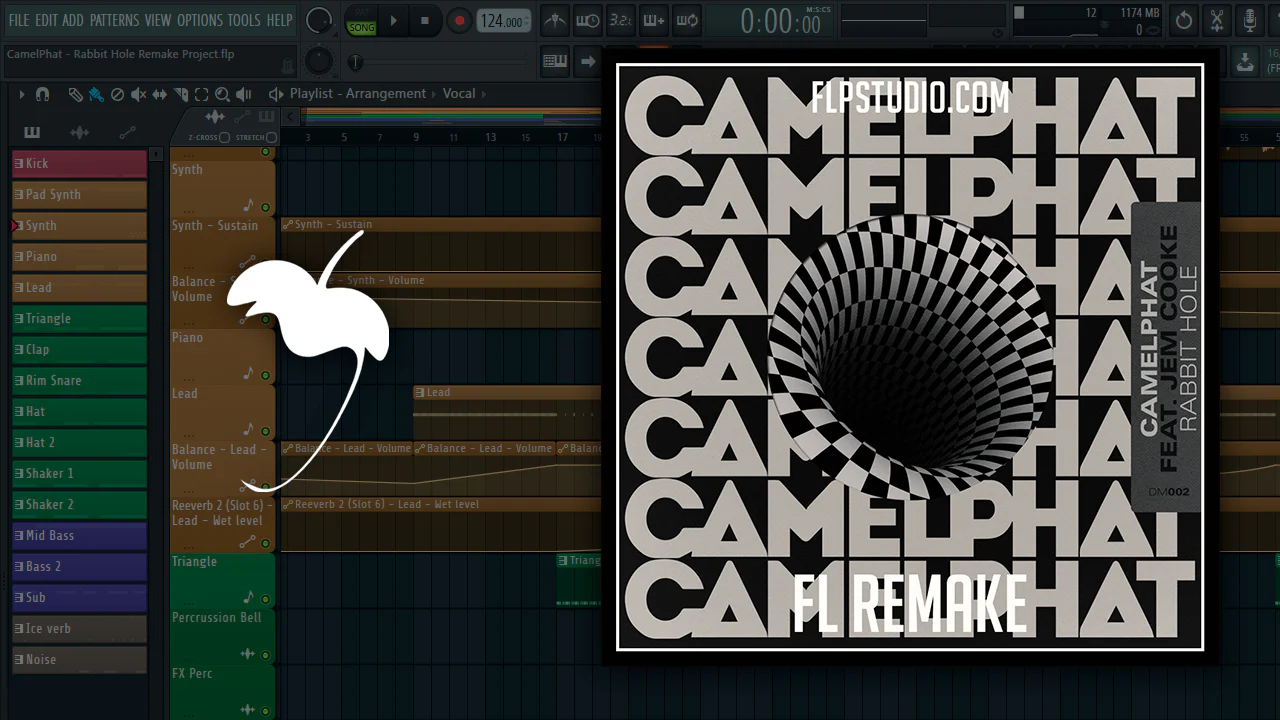Select the Pad Synth pattern in the picker

79,195
